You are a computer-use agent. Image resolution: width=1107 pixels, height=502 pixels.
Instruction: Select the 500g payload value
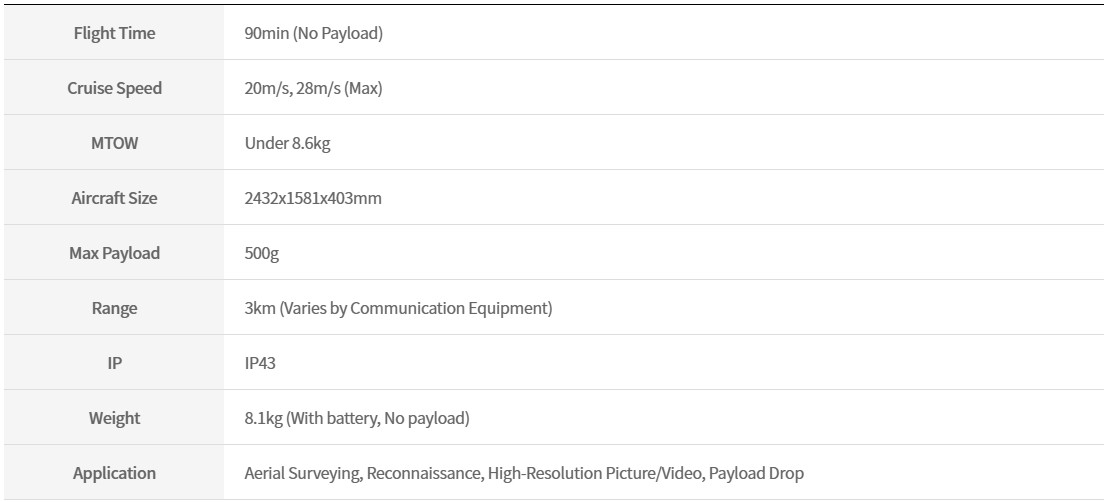click(x=262, y=253)
